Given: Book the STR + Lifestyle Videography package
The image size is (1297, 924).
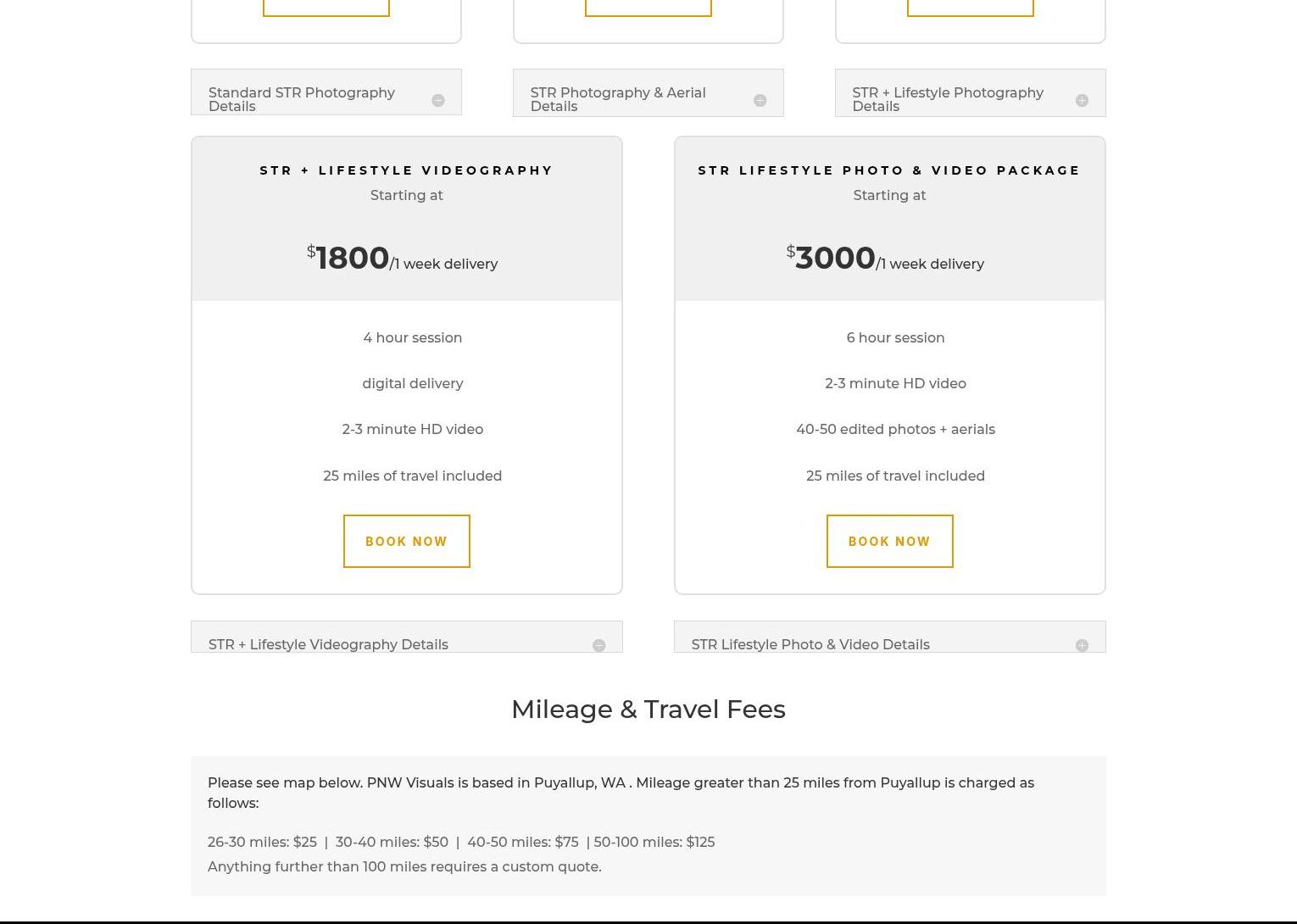Looking at the screenshot, I should 407,541.
